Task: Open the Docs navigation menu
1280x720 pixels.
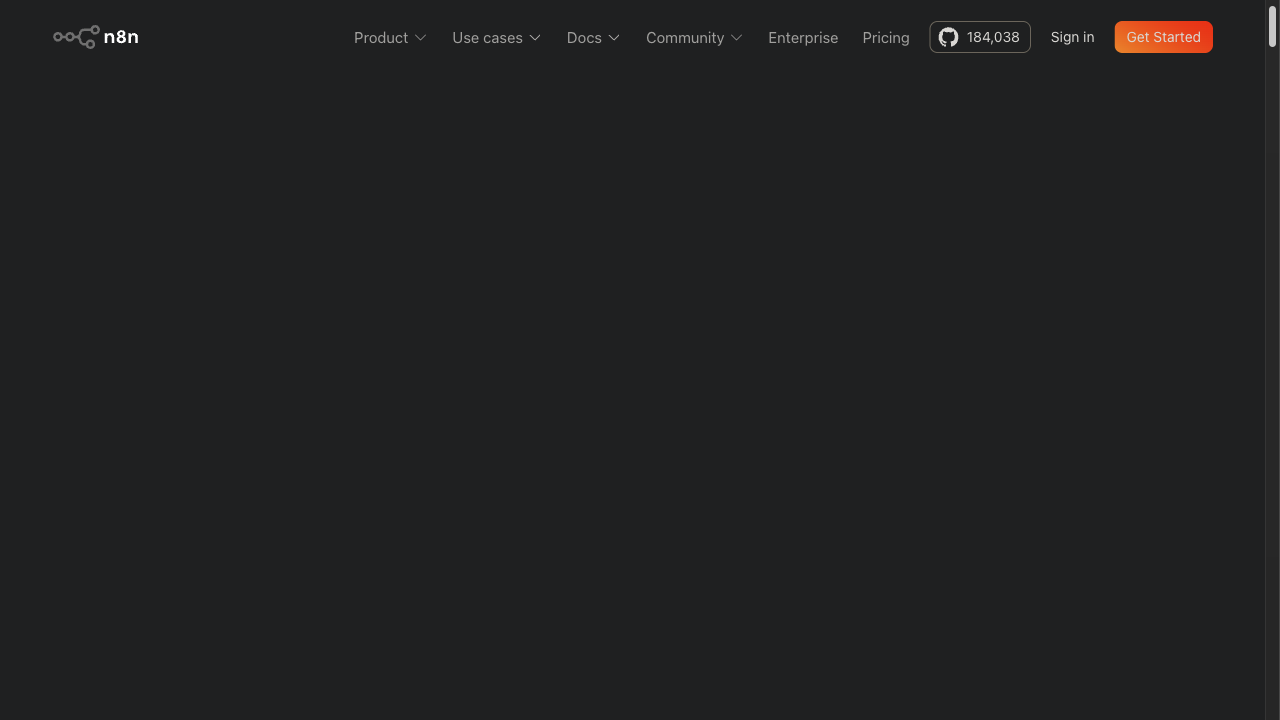Action: (584, 37)
